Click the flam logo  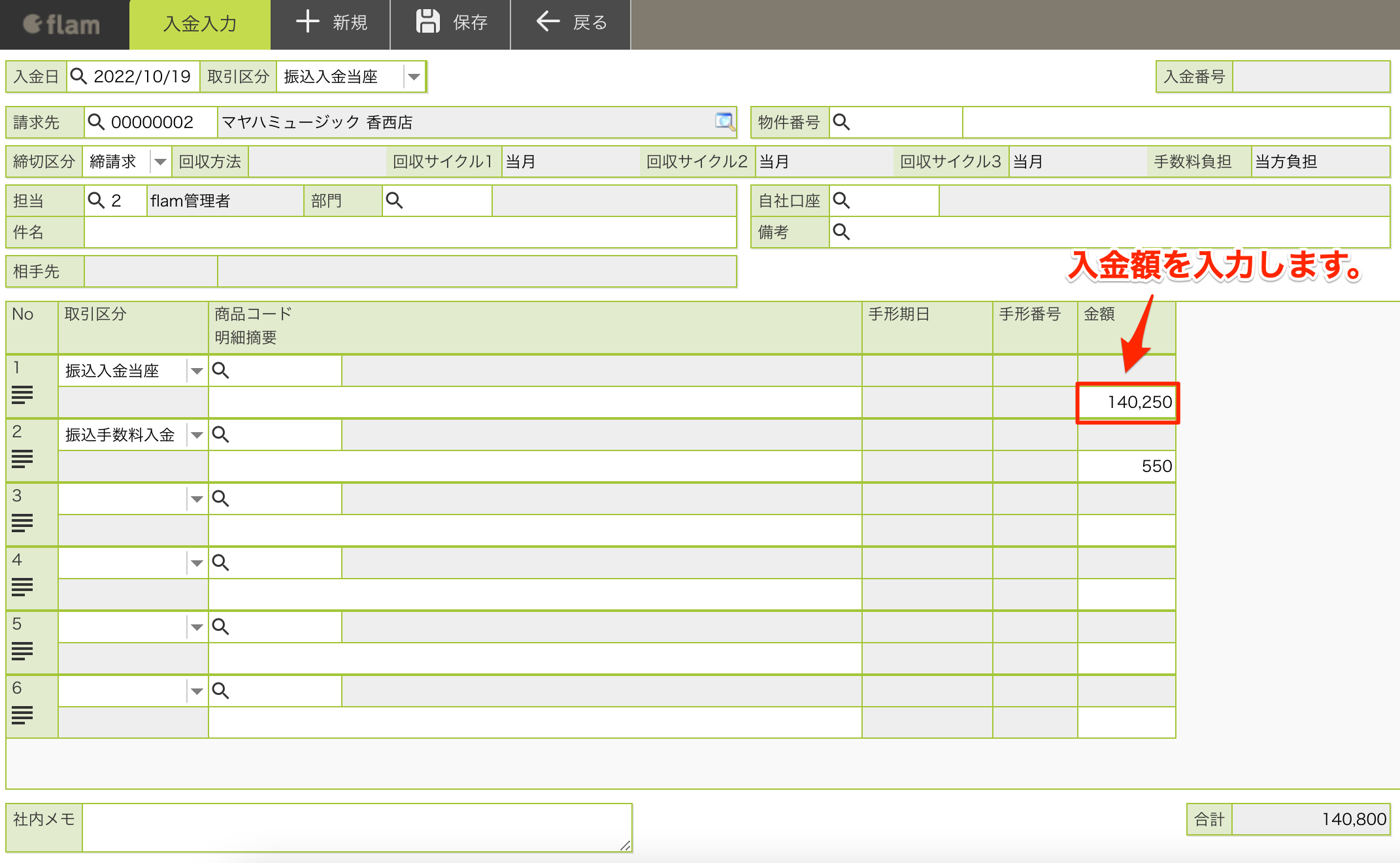tap(61, 24)
